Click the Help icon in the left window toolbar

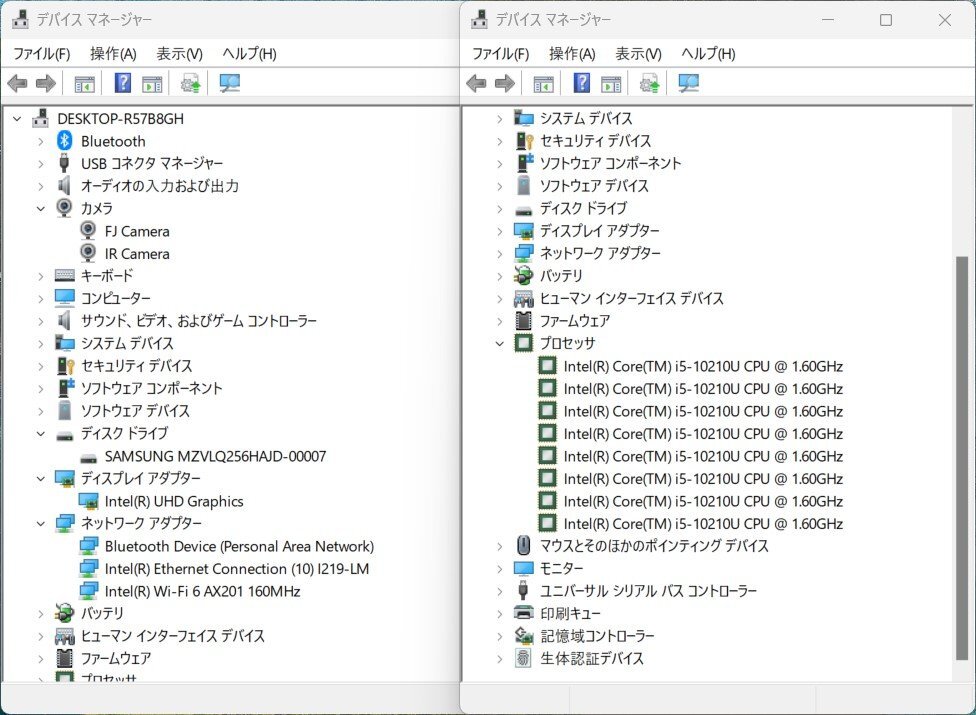(x=123, y=84)
